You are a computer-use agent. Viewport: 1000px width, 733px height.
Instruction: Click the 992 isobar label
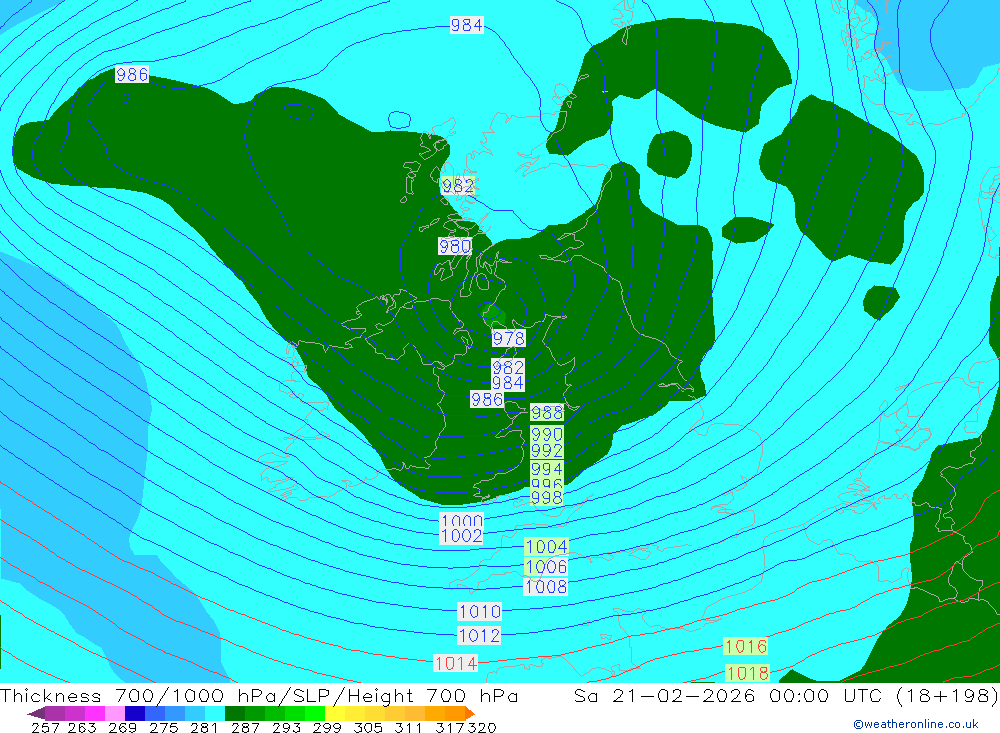click(x=547, y=450)
